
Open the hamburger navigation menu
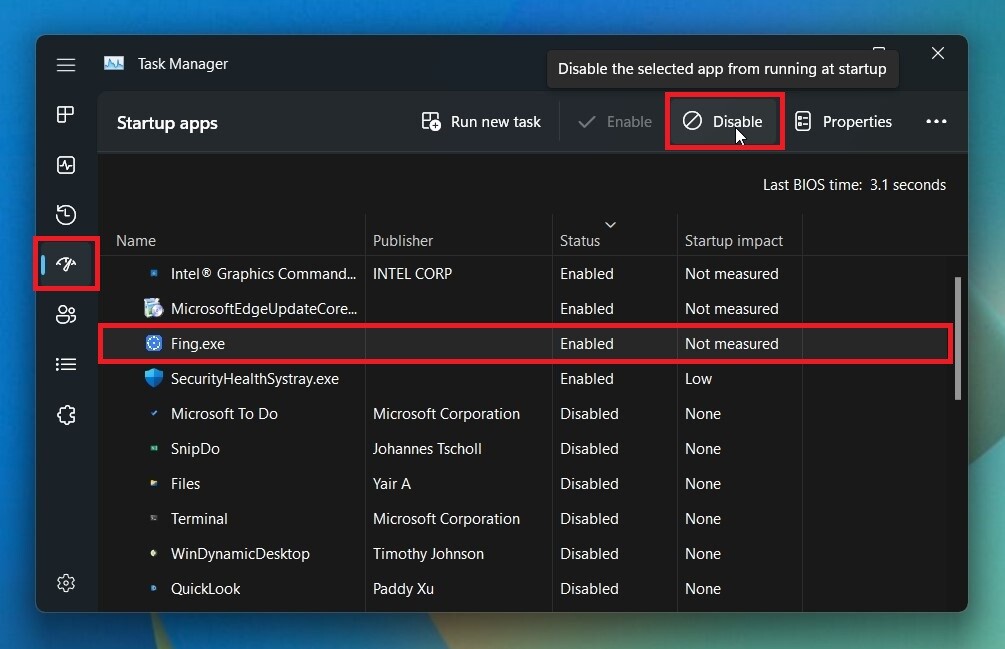(65, 65)
